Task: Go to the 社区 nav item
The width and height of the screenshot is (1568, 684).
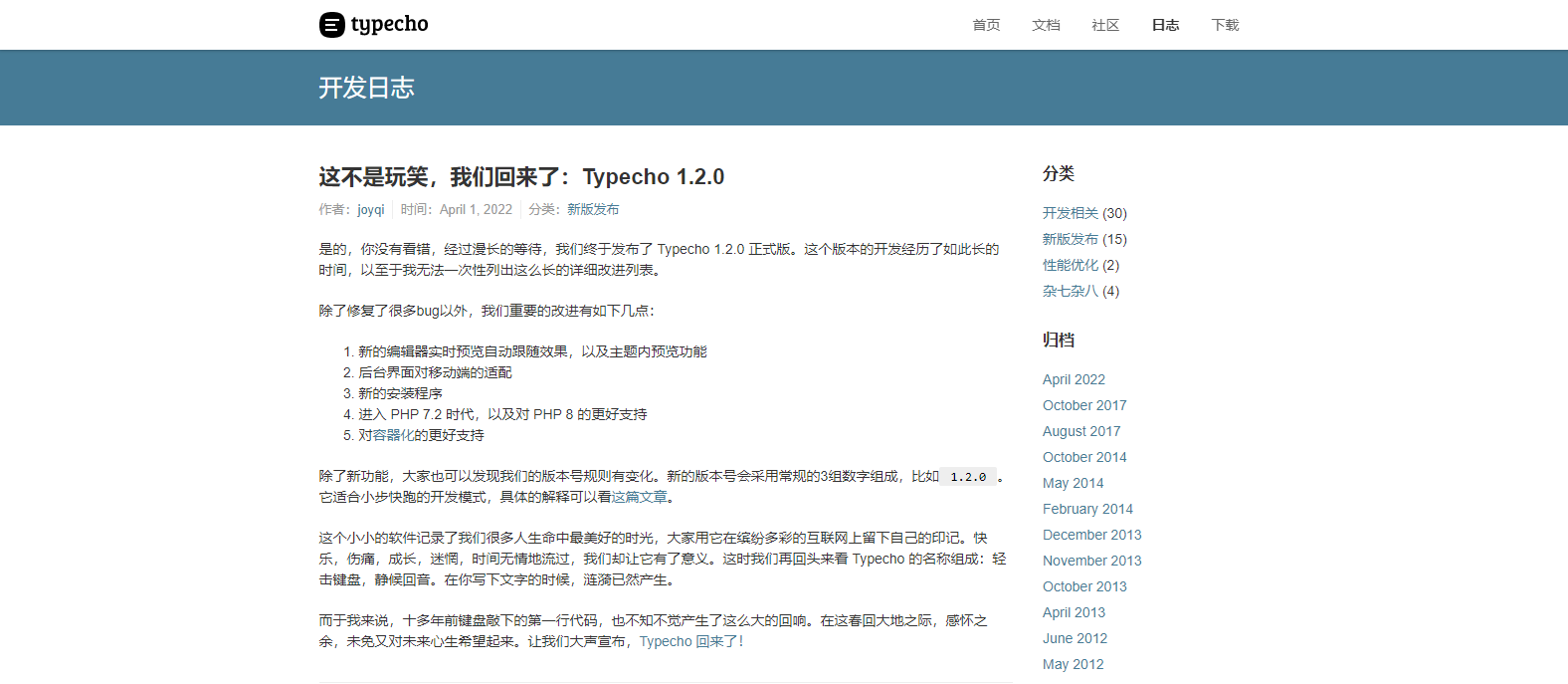Action: tap(1105, 25)
